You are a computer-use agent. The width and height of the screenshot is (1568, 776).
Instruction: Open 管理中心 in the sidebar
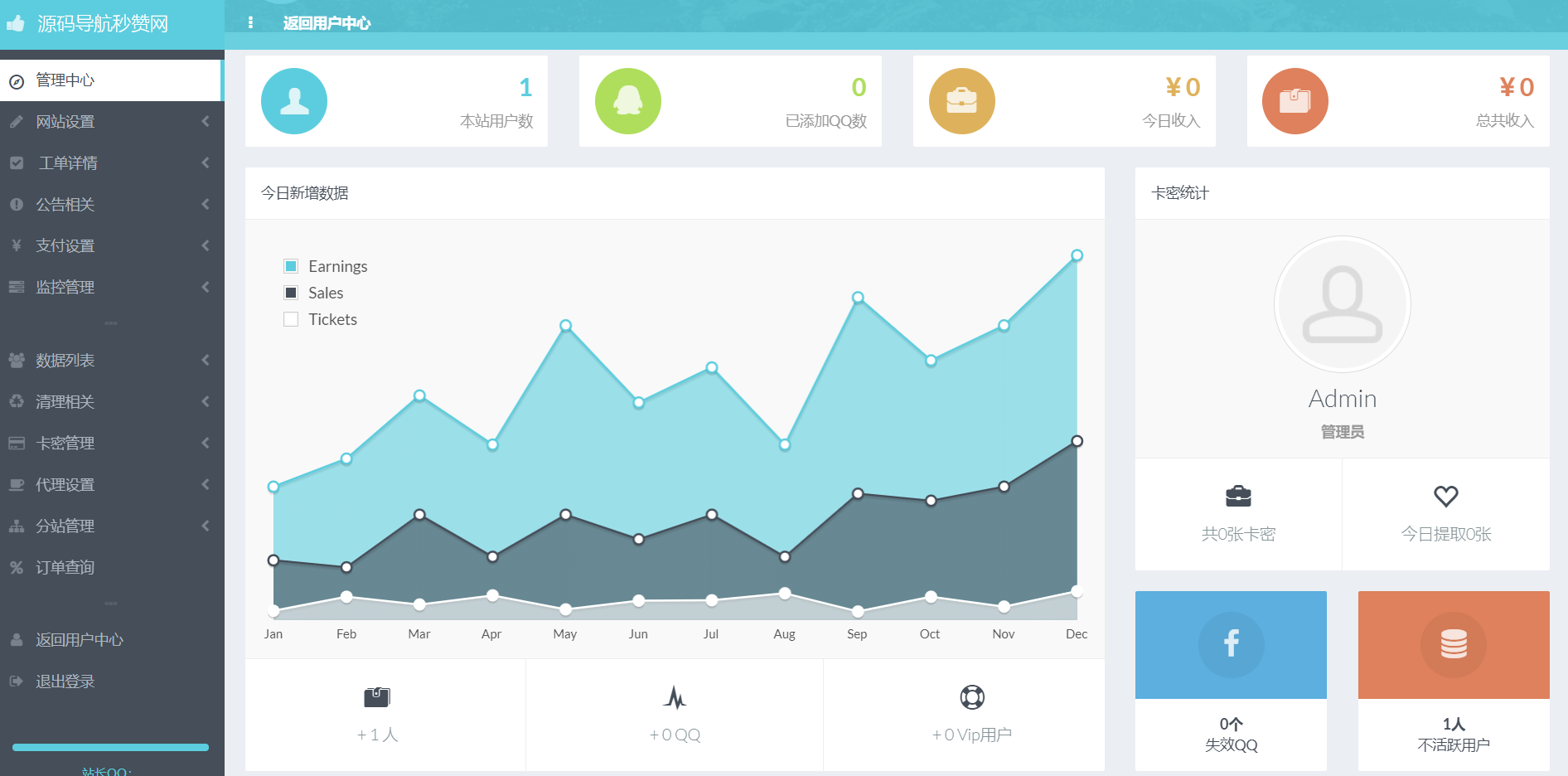pos(112,80)
